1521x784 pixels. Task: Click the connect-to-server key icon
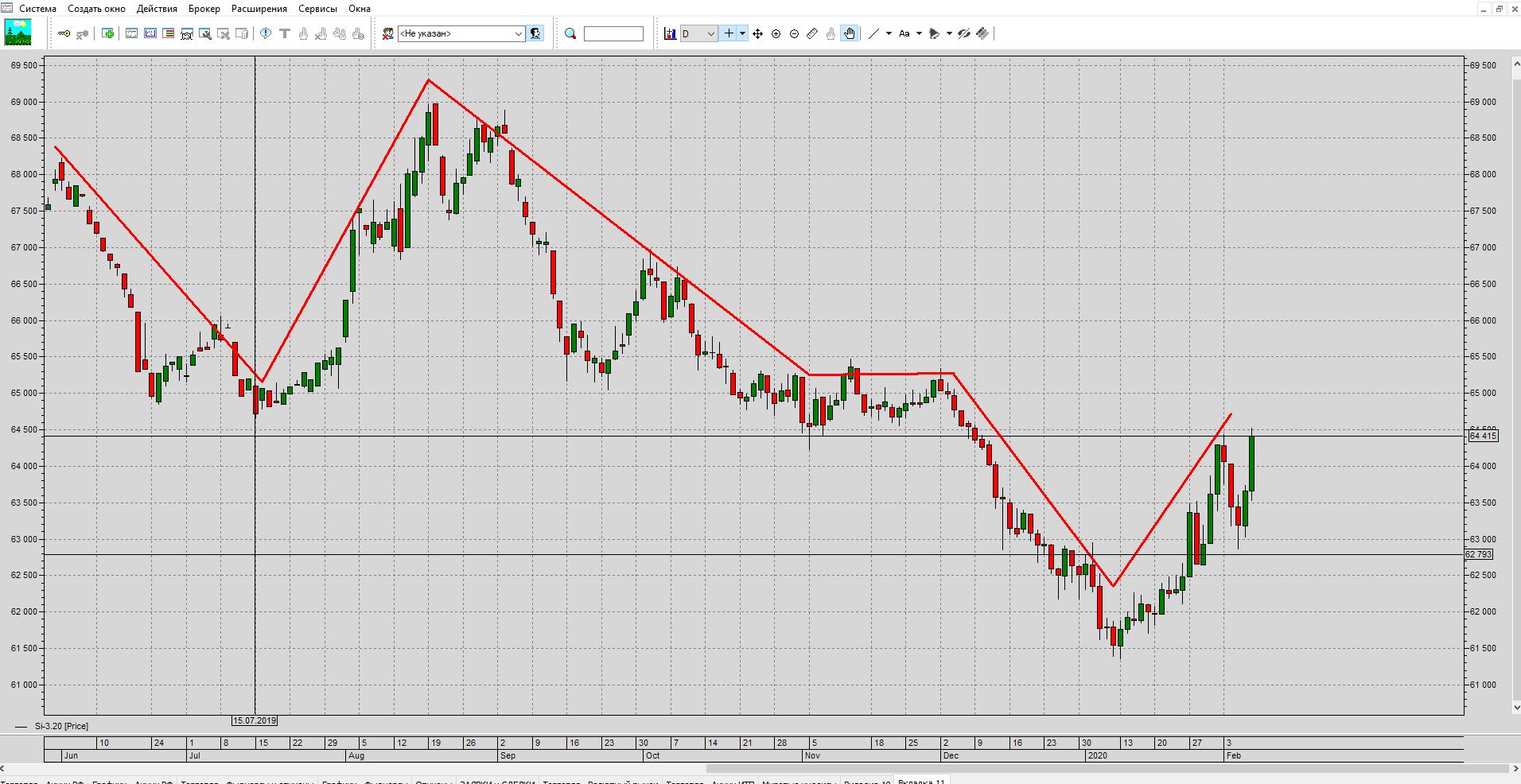tap(64, 33)
